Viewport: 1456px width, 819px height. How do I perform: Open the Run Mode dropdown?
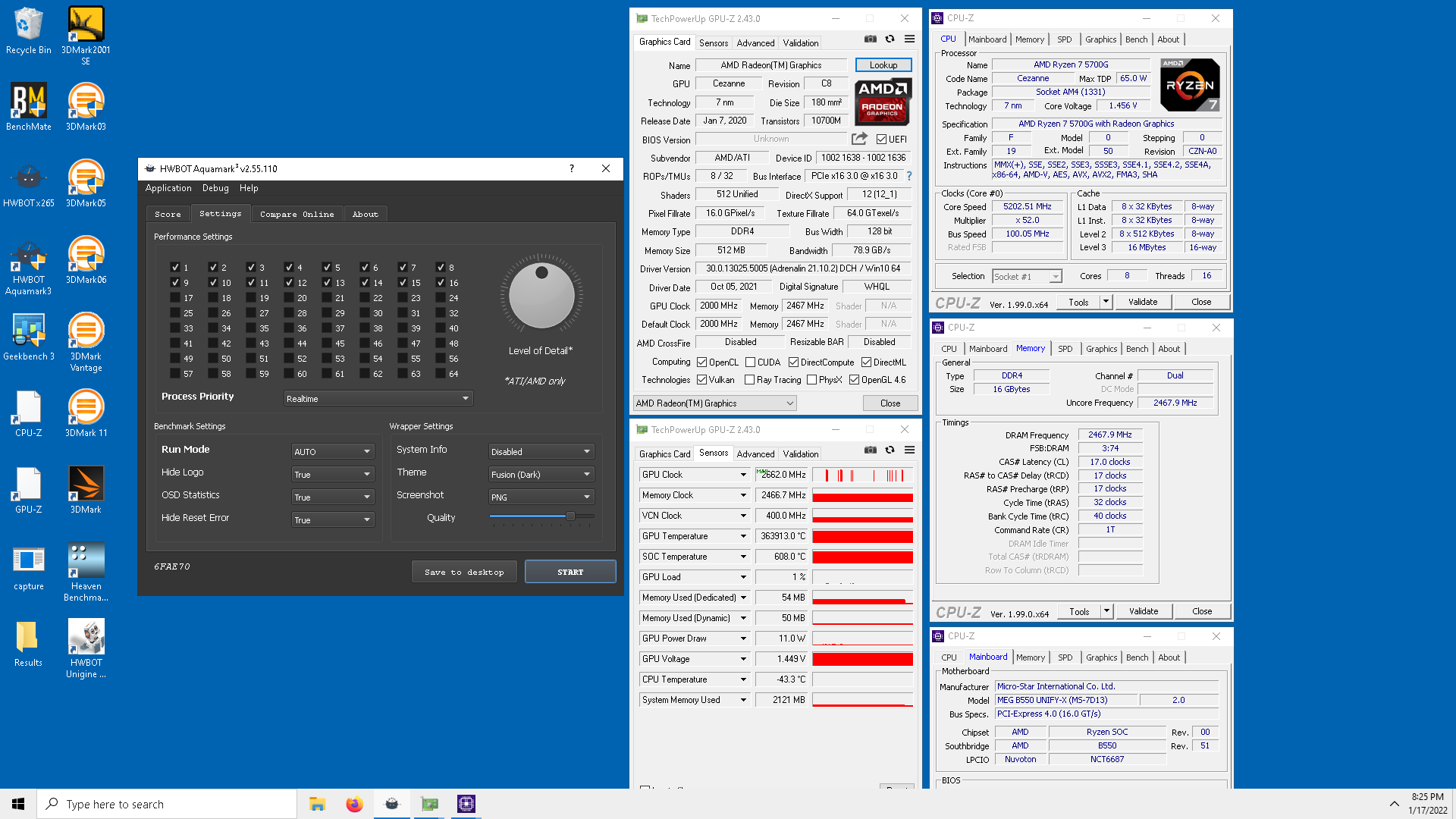(333, 451)
